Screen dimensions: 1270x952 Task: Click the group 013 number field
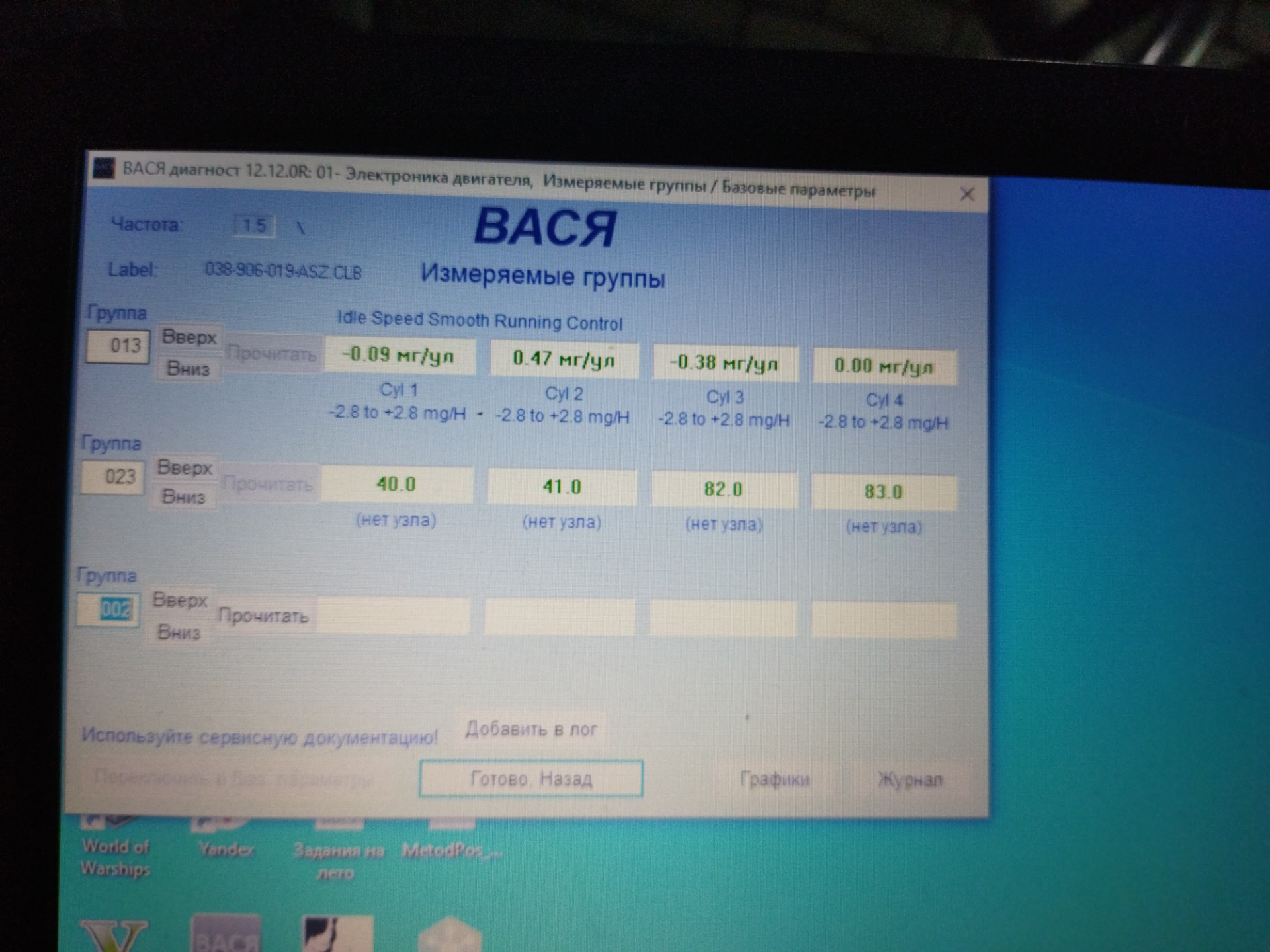point(118,346)
